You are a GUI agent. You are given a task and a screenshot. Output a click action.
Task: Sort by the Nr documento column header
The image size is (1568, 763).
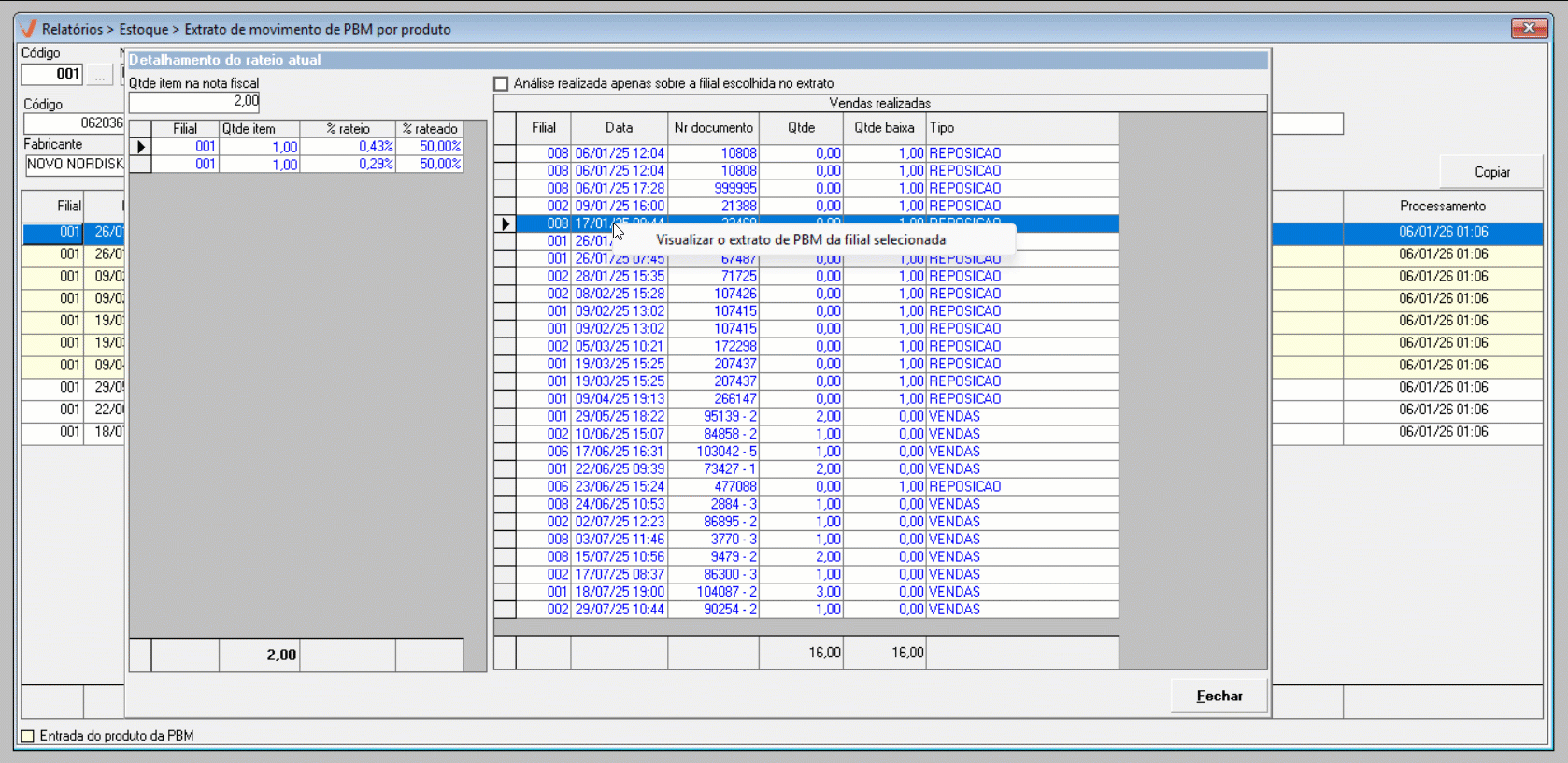pos(713,128)
